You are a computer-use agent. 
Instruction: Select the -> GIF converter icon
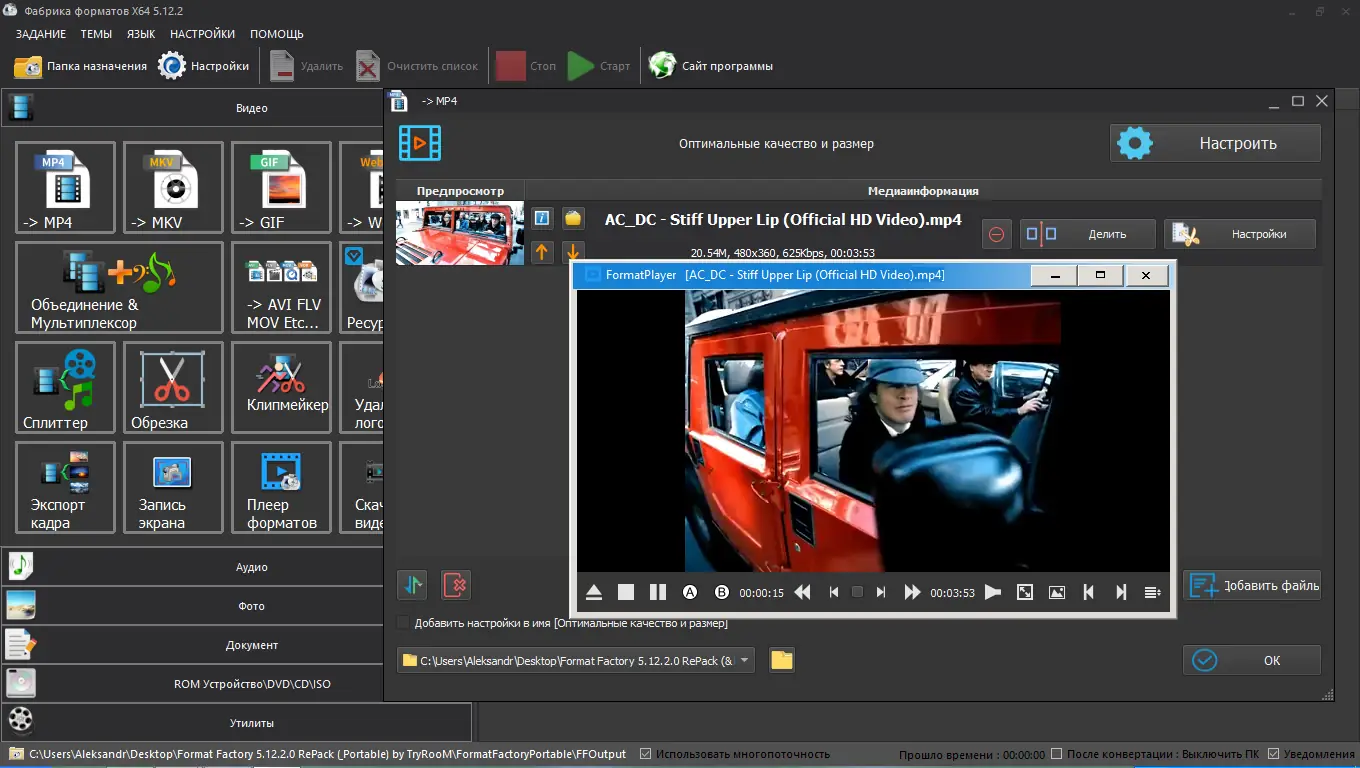(x=281, y=187)
